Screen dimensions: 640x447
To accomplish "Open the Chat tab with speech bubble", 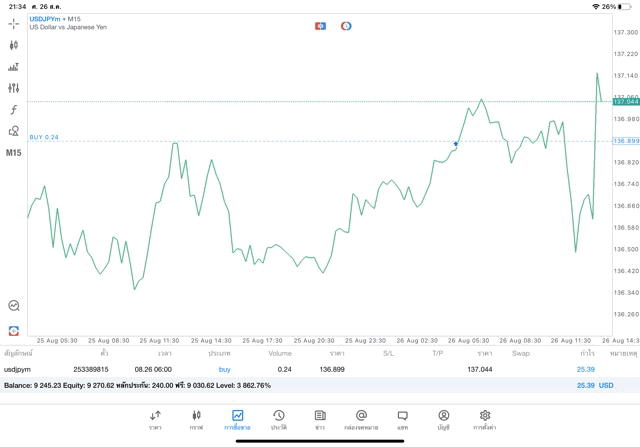I will tap(402, 420).
